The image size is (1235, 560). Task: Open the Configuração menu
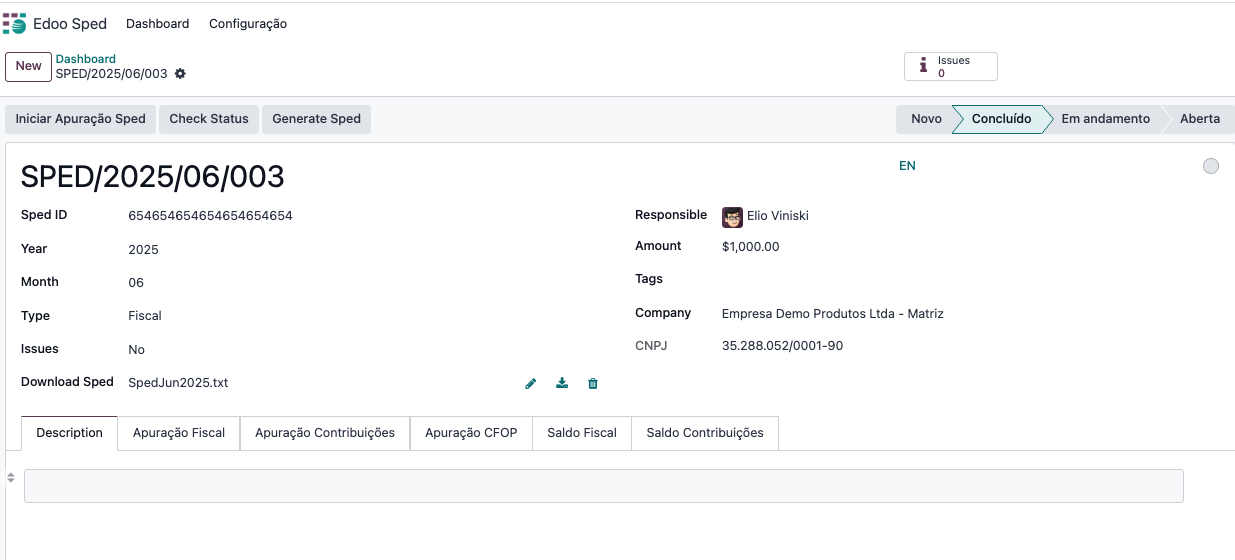248,23
